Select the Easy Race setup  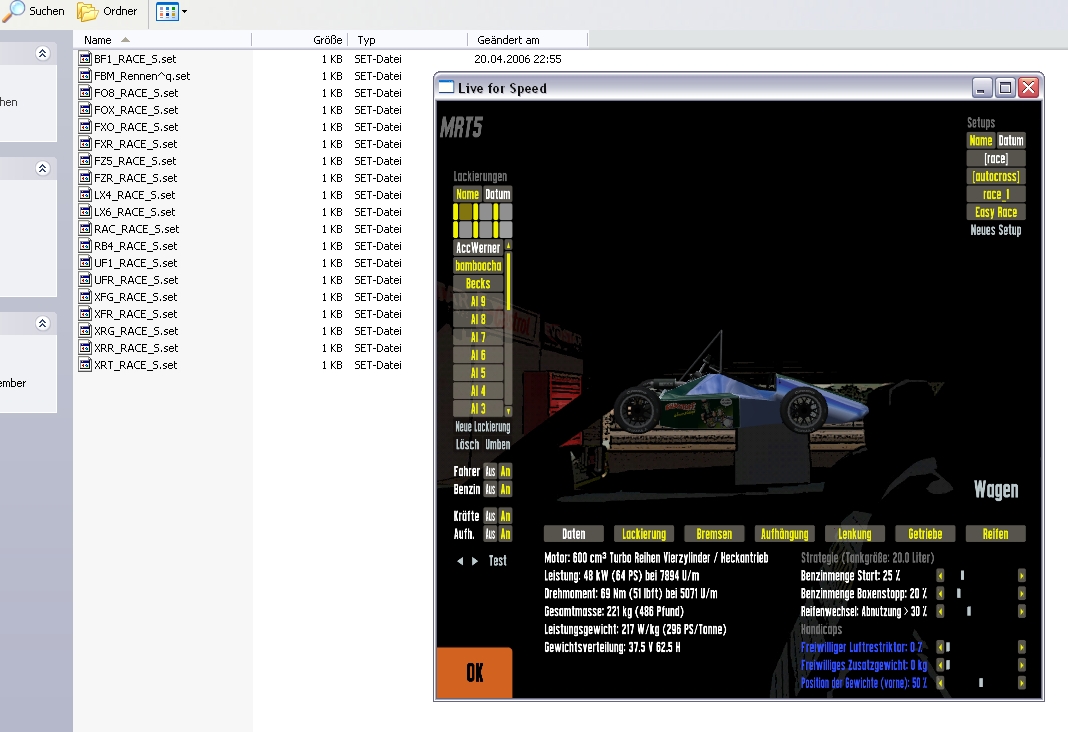click(x=996, y=212)
